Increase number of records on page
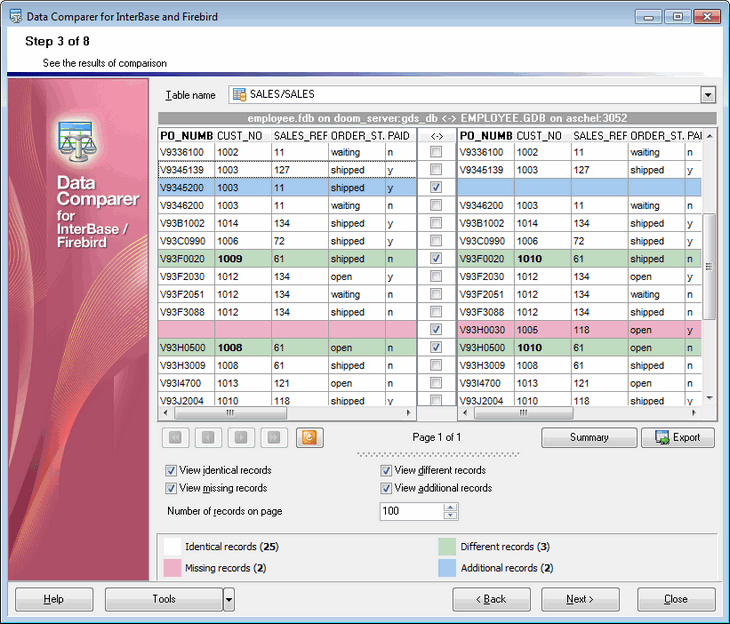Image resolution: width=730 pixels, height=624 pixels. click(x=450, y=508)
